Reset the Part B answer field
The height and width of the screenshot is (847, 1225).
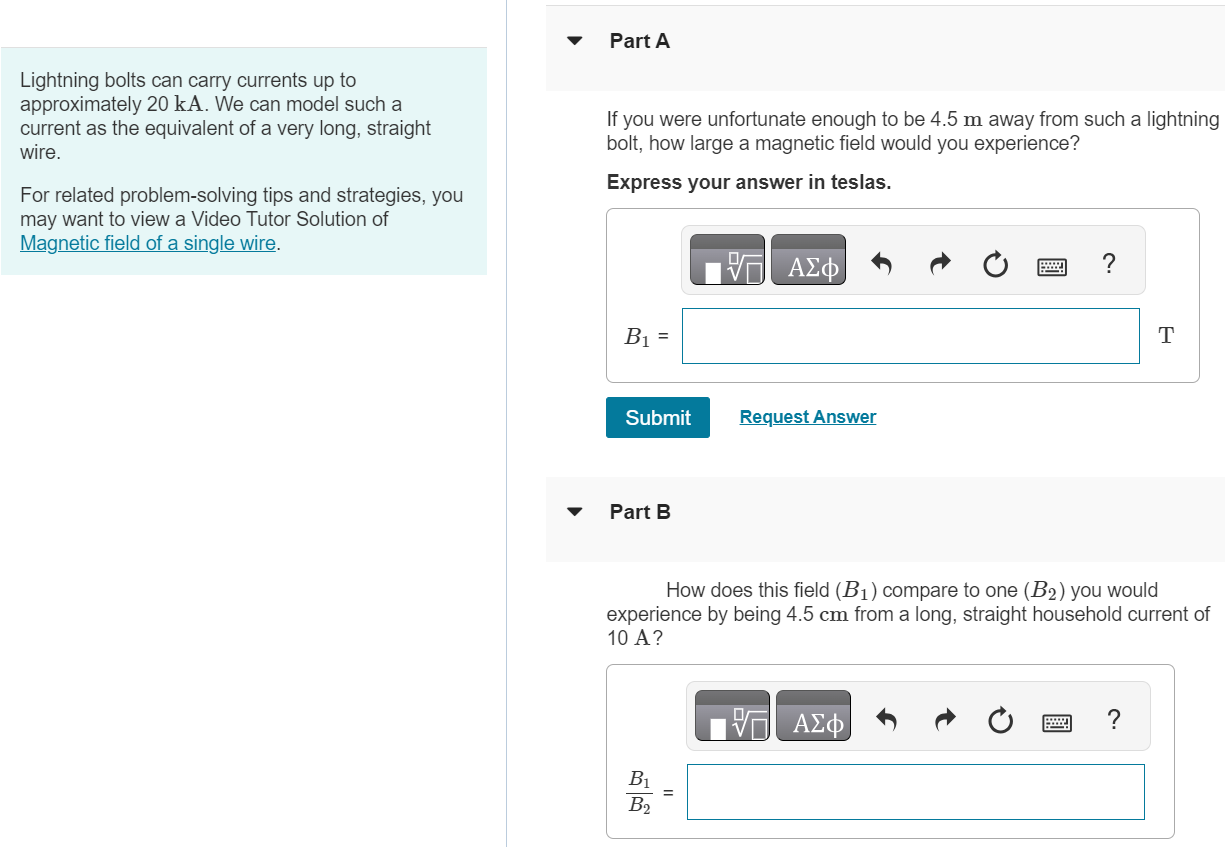click(1000, 721)
